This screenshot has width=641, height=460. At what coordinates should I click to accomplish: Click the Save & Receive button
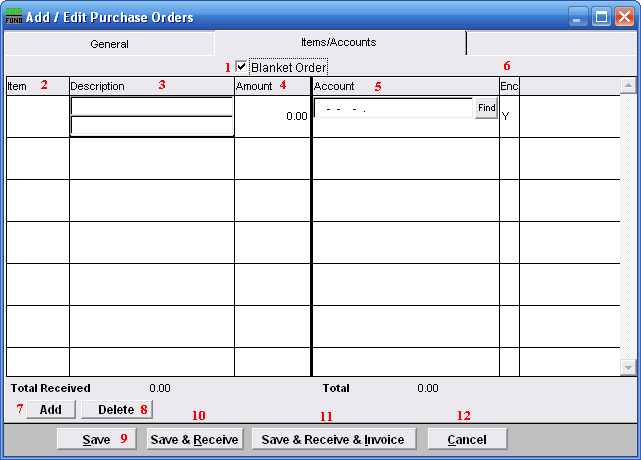pyautogui.click(x=194, y=439)
